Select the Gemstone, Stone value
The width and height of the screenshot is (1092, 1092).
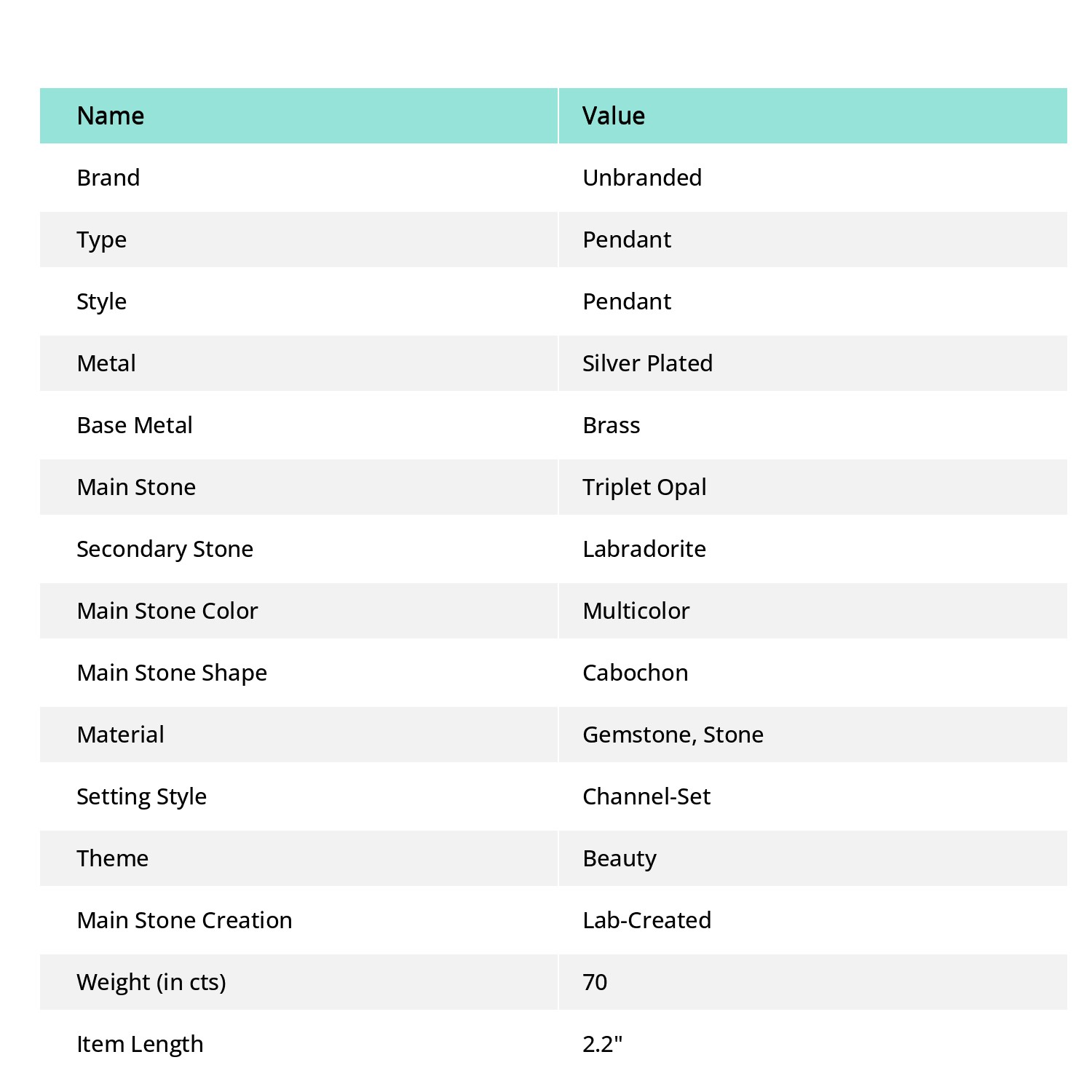(673, 735)
